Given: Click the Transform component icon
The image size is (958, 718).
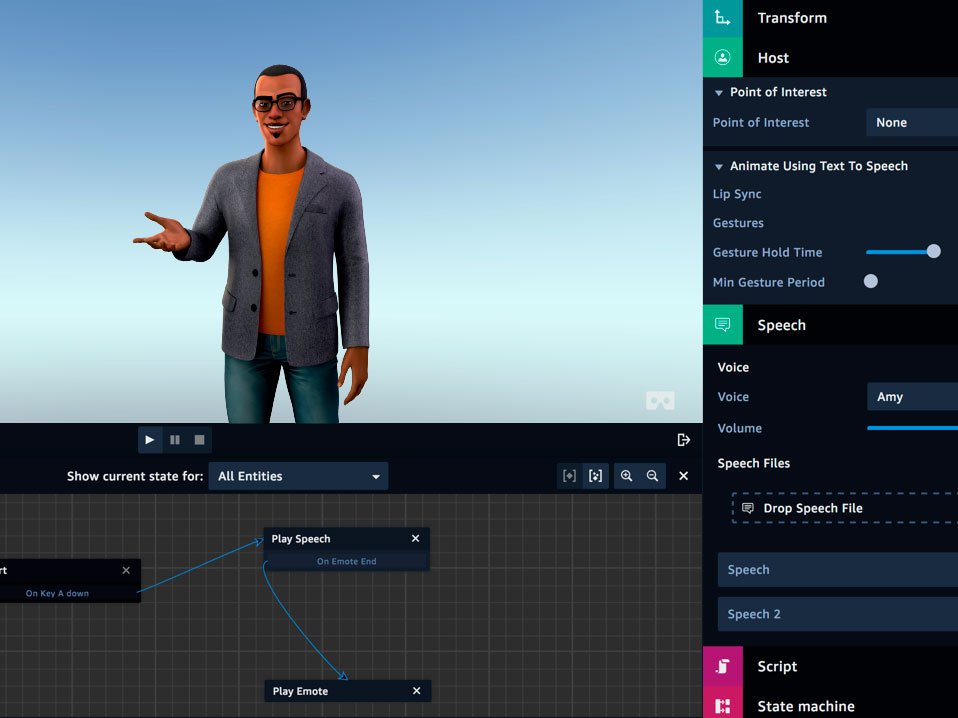Looking at the screenshot, I should click(722, 18).
